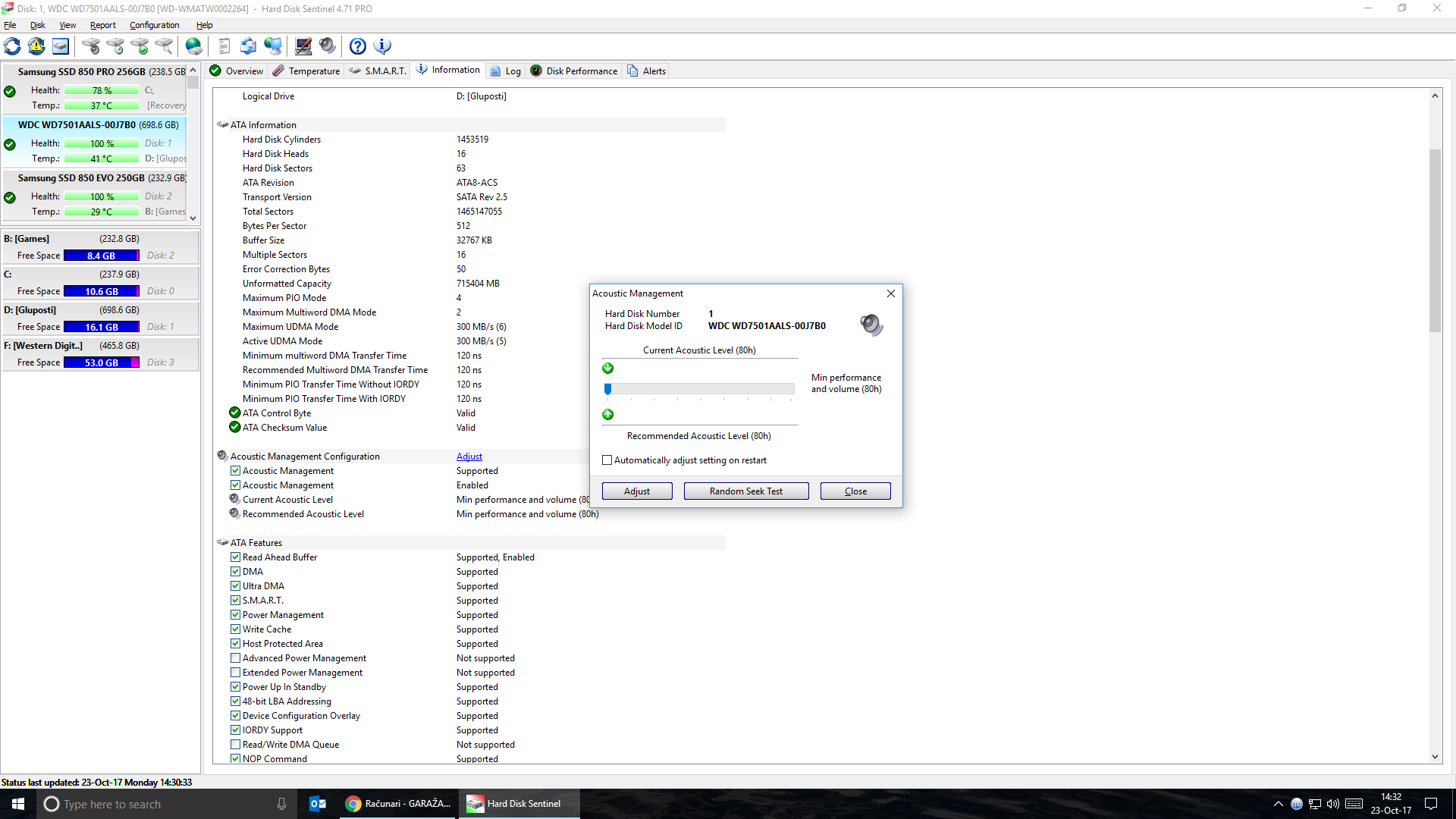Toggle the Advanced Power Management checkbox
Screen dimensions: 1456x819
pos(236,658)
